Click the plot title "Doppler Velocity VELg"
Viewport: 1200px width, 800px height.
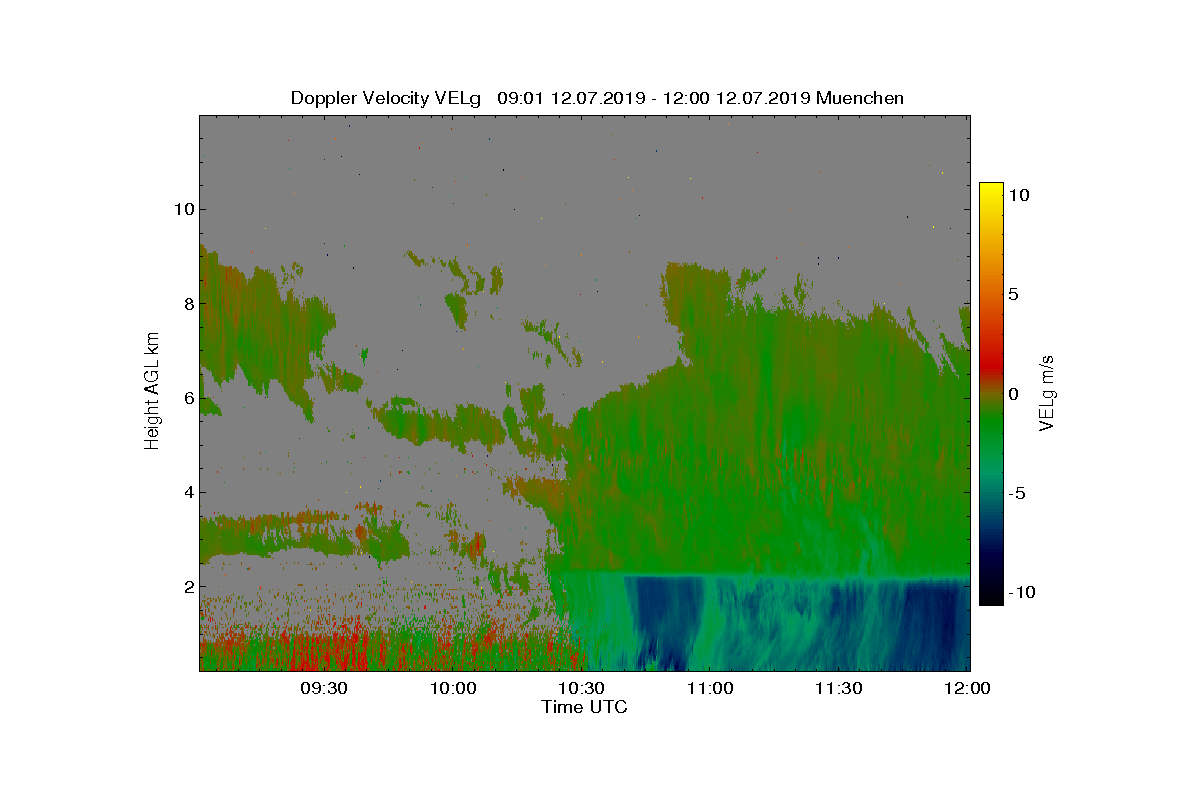coord(386,98)
